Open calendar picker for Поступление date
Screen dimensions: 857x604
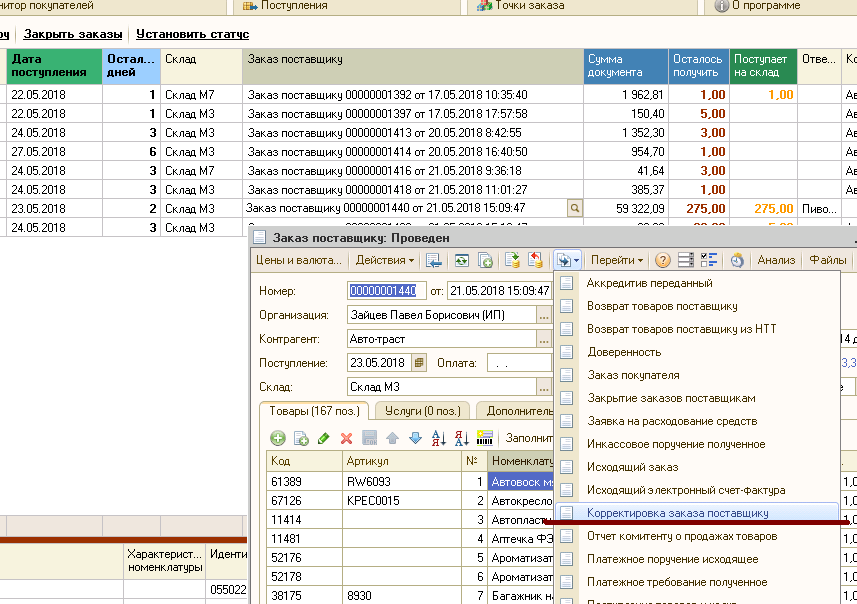(x=419, y=363)
